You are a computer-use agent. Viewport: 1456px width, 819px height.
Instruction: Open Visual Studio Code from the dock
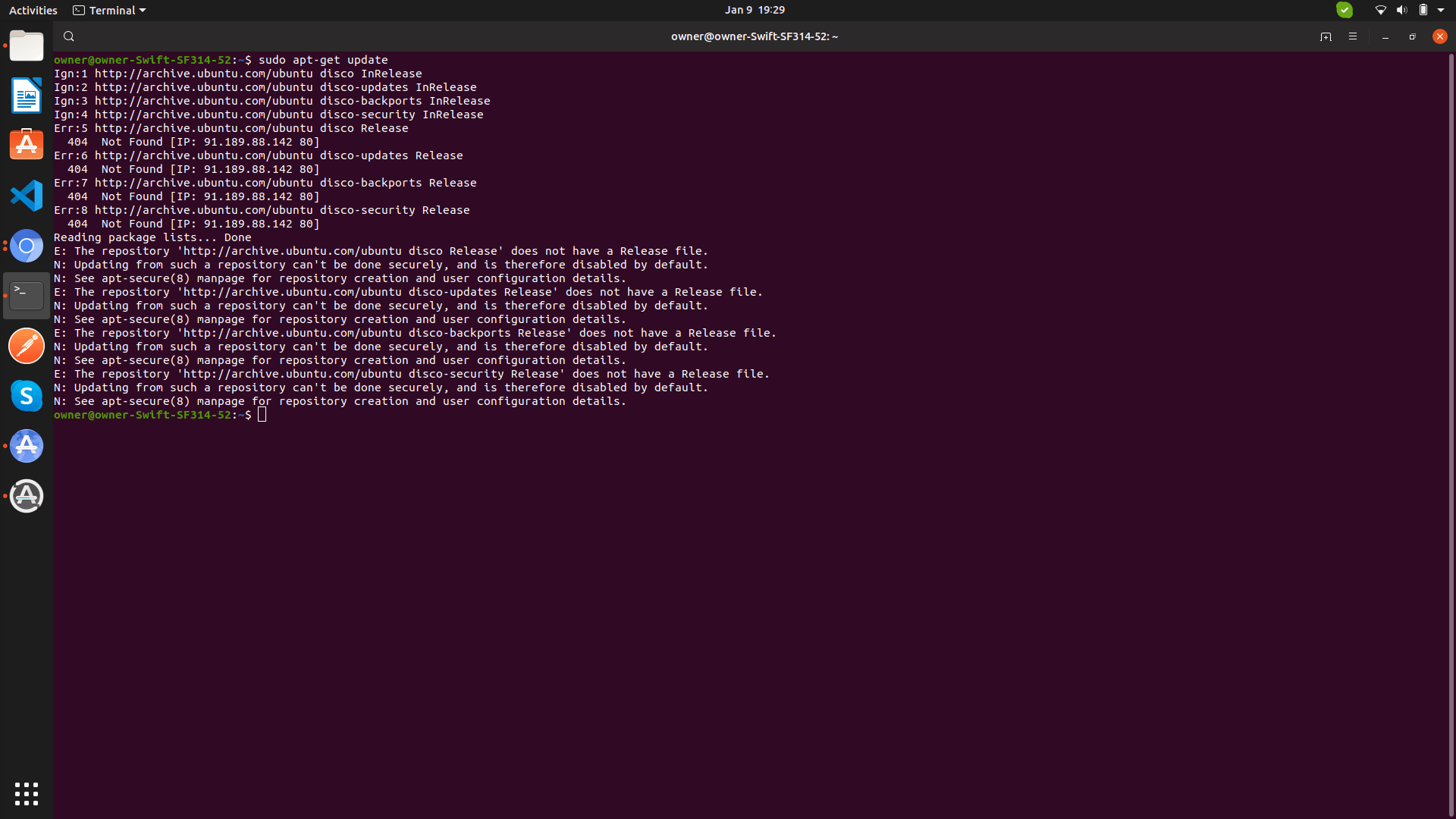click(27, 195)
